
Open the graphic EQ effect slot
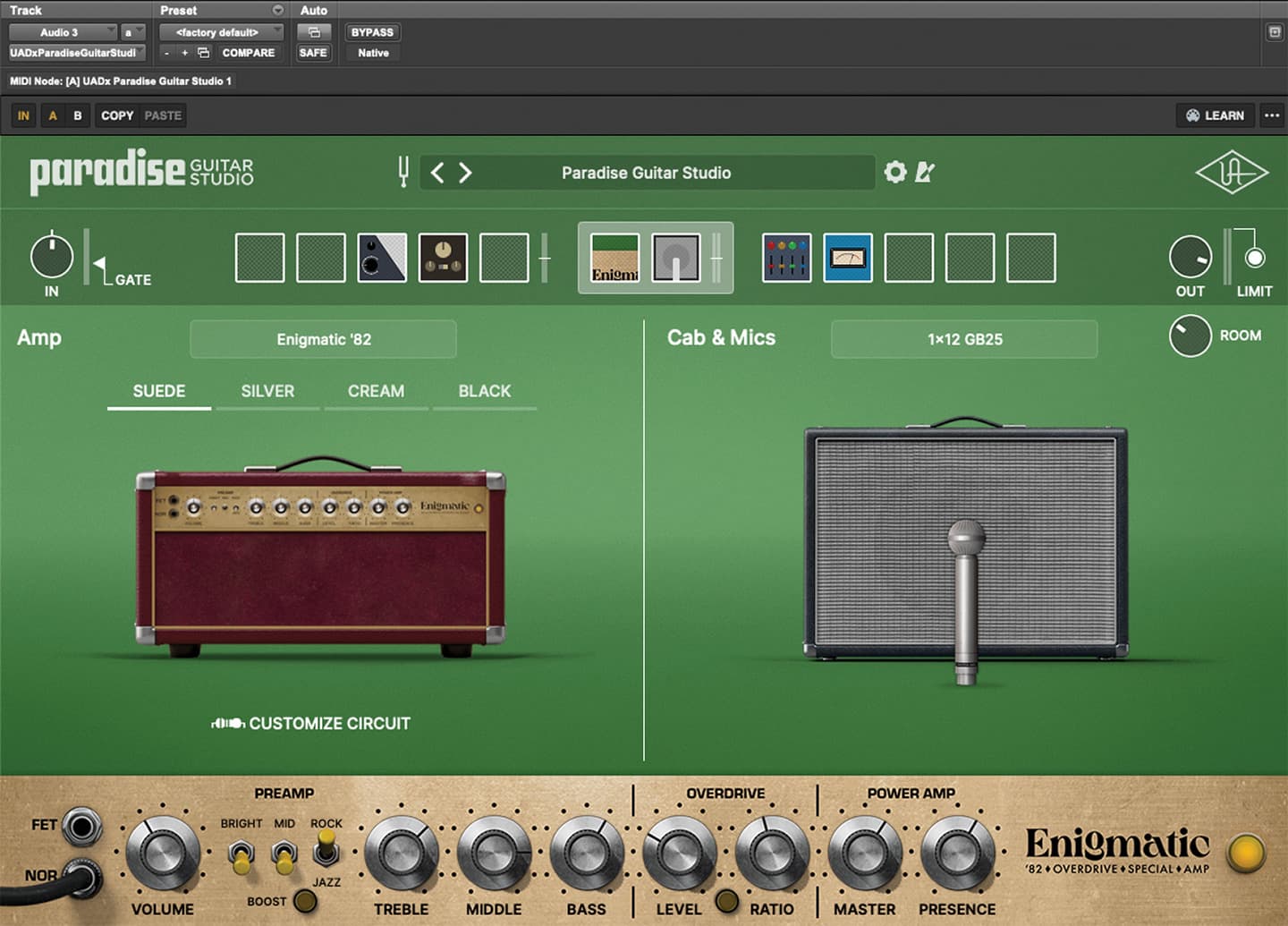coord(787,258)
